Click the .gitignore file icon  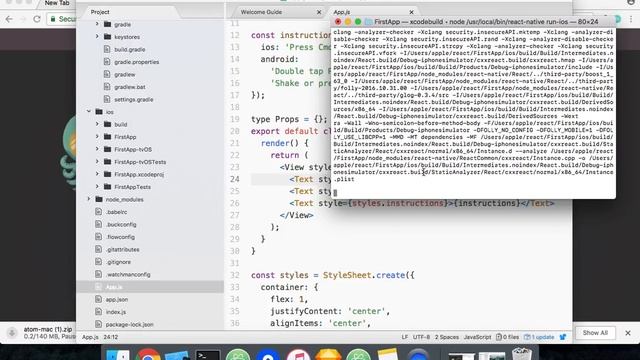coord(98,262)
